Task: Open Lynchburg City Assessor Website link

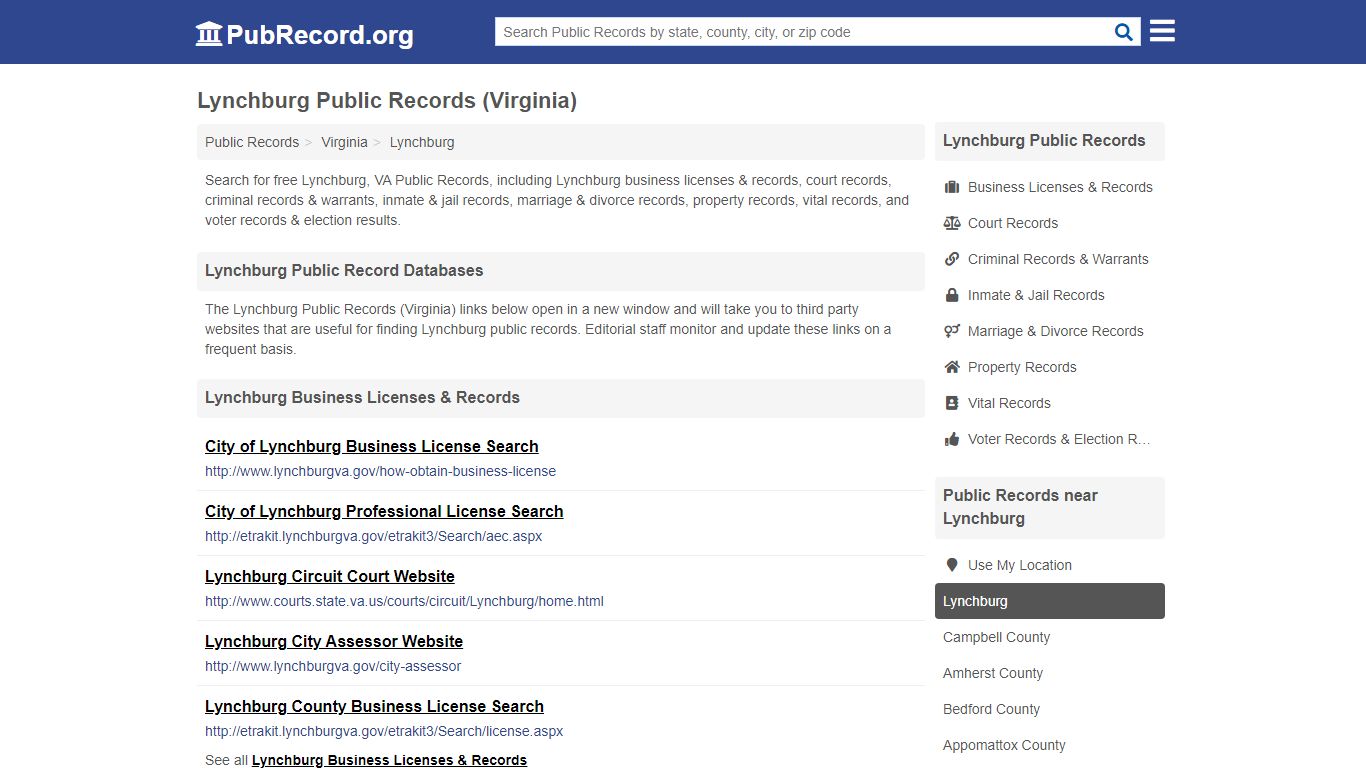Action: point(334,641)
